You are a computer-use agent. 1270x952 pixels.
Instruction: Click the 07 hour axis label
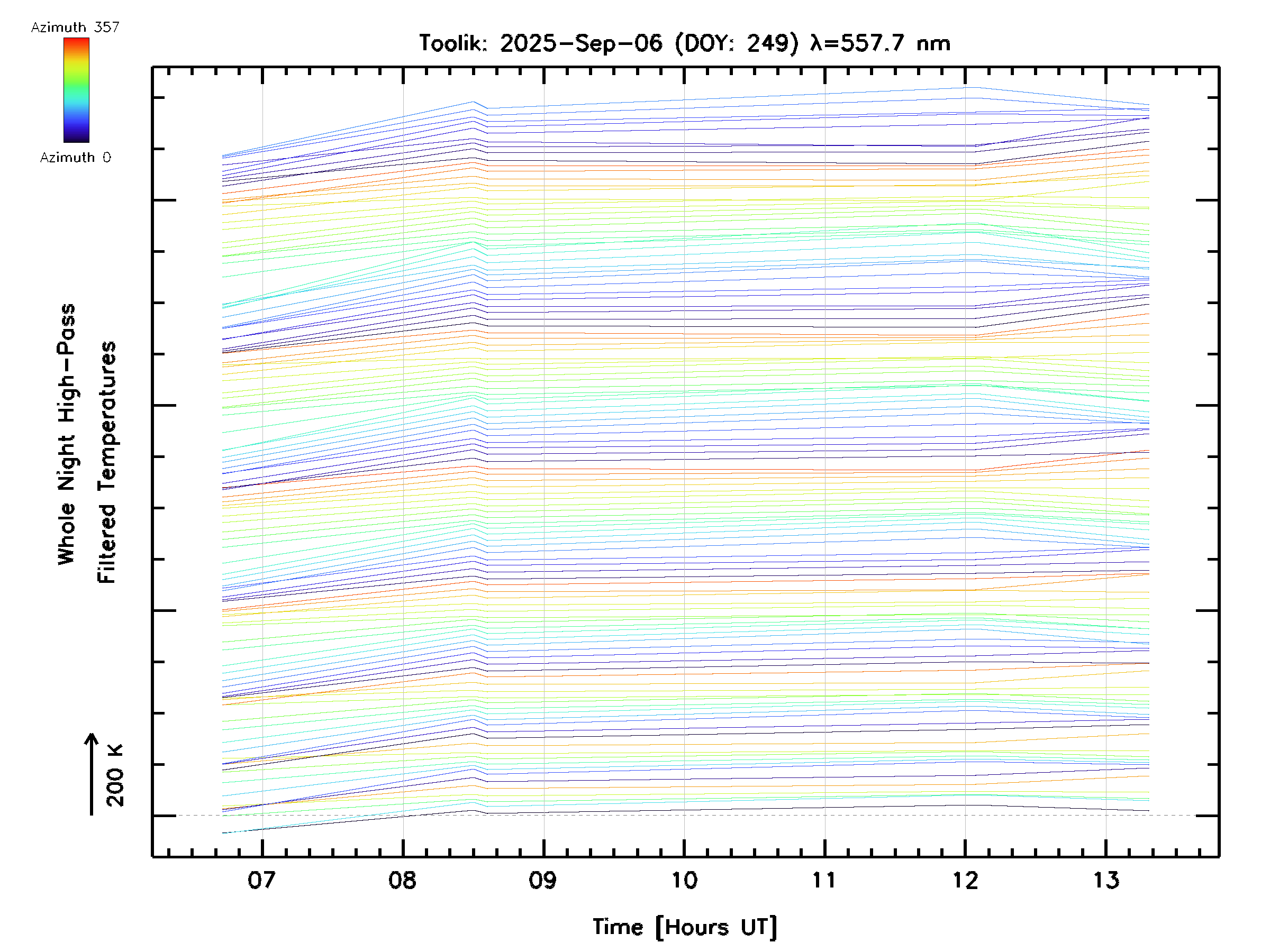point(262,880)
